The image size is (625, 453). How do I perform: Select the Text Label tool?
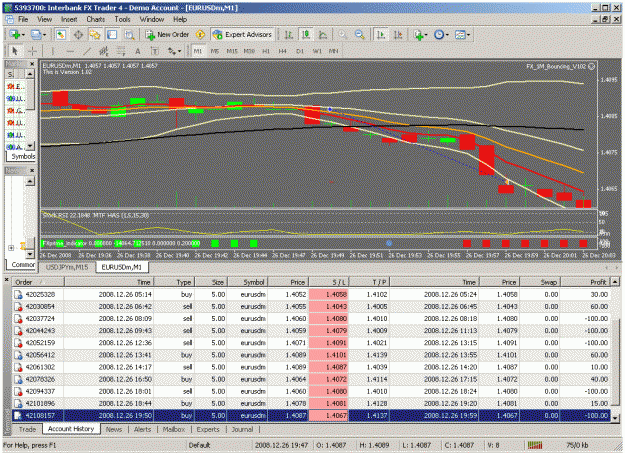(155, 51)
